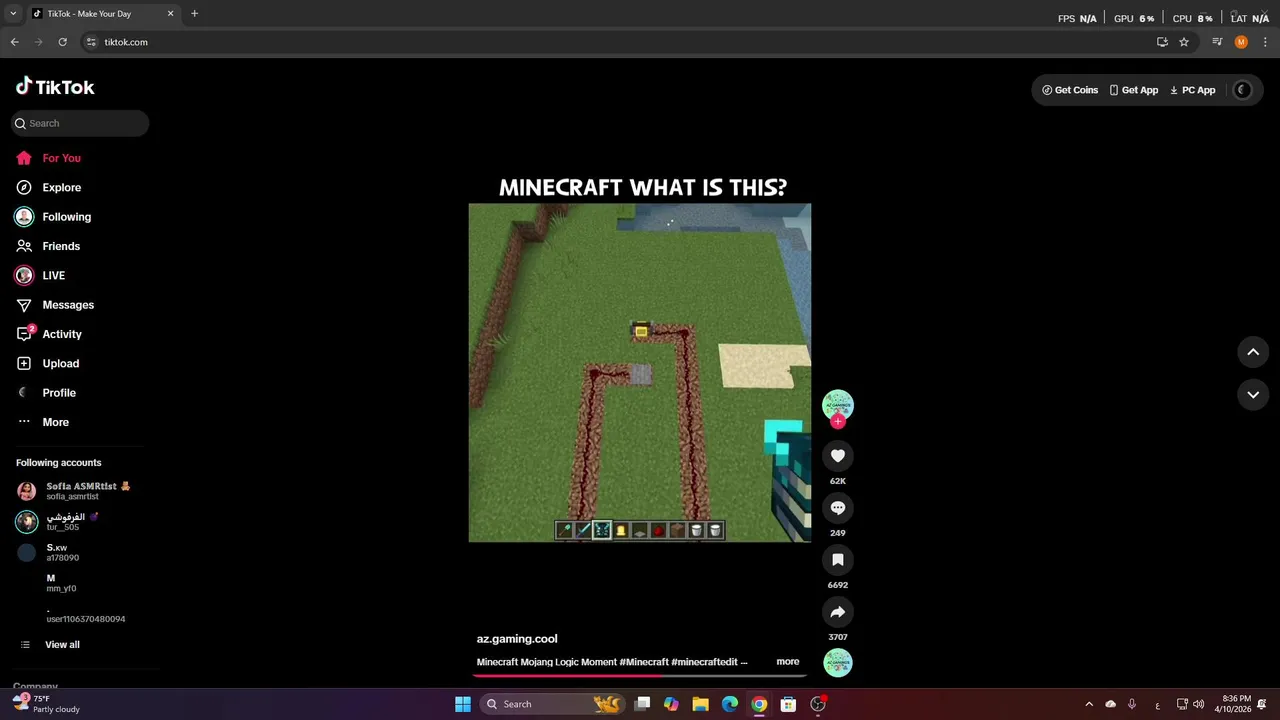The image size is (1280, 720).
Task: Click the Get App button
Action: click(x=1134, y=90)
